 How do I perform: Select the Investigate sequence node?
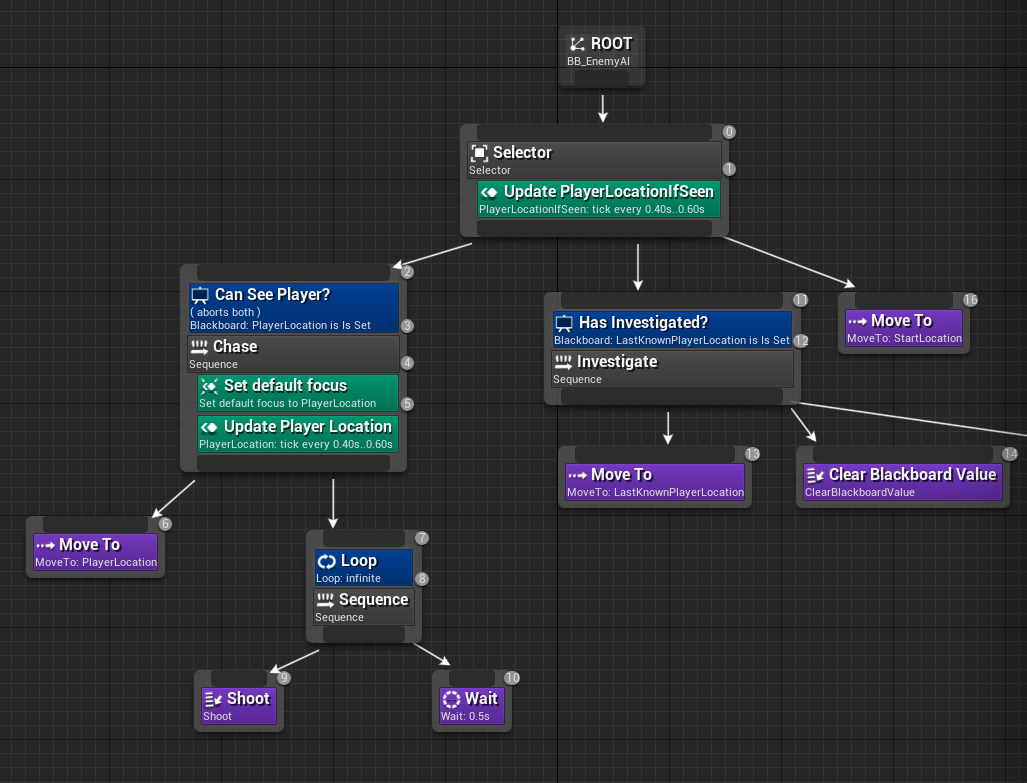click(672, 369)
